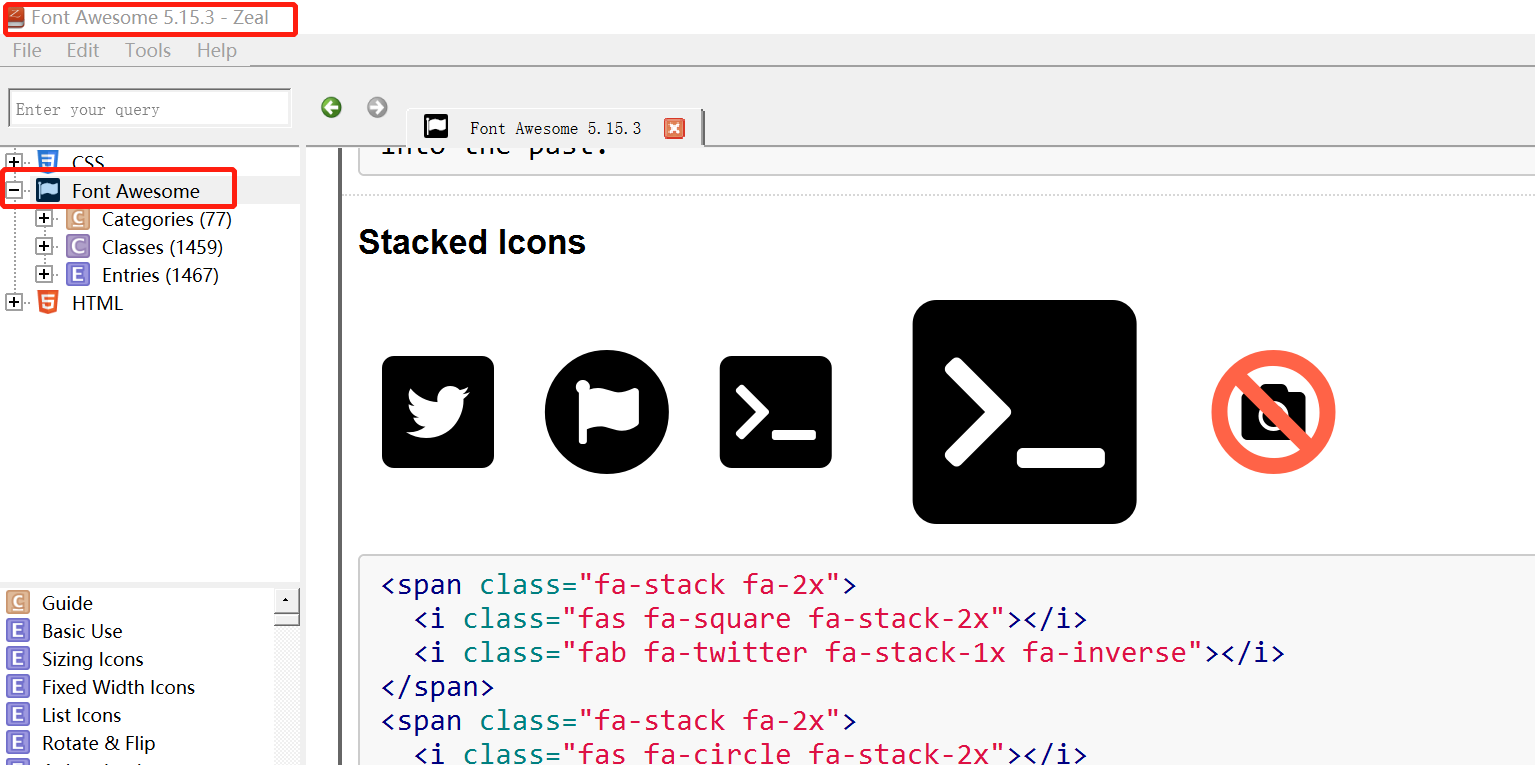Click the Fixed Width Icons entry icon

pyautogui.click(x=18, y=686)
